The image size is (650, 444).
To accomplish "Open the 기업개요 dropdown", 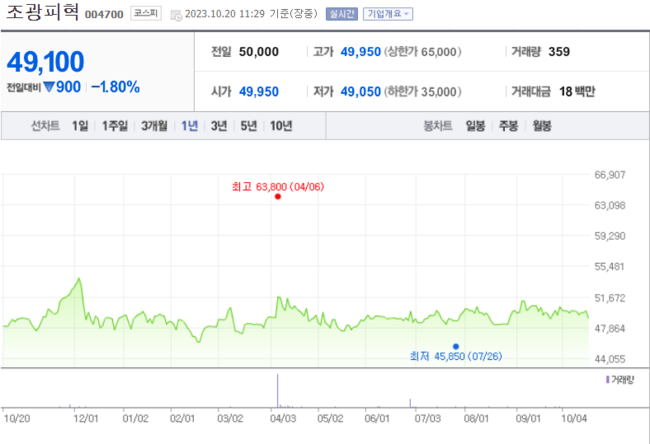I will (388, 14).
